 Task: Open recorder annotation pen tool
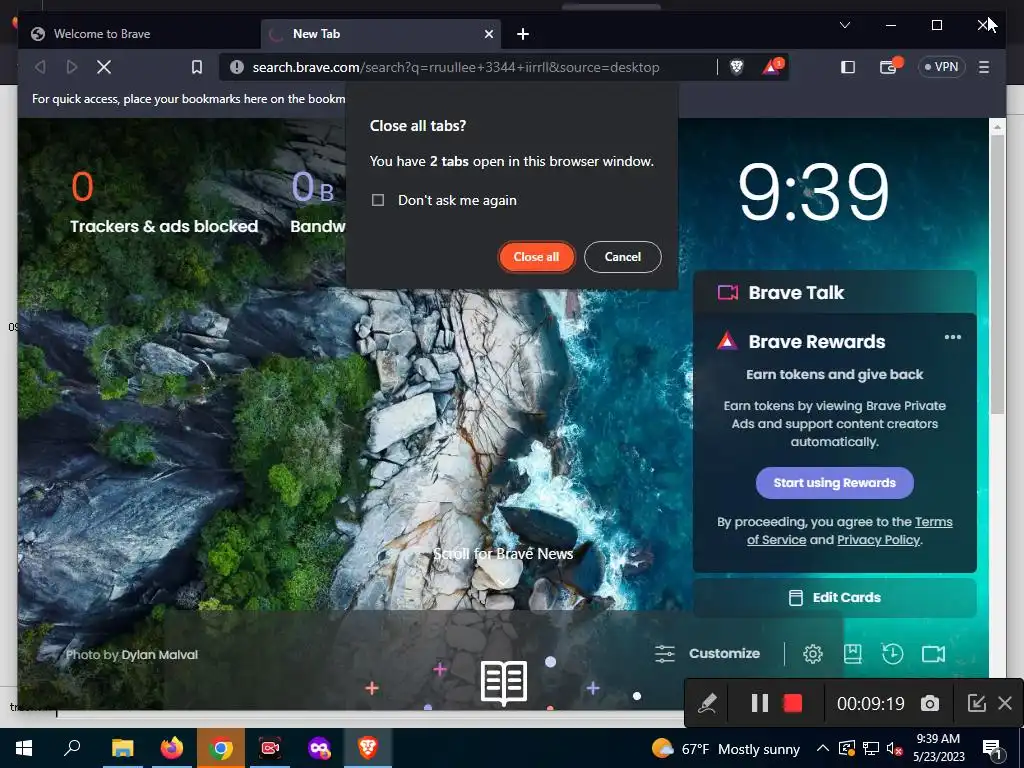[x=707, y=703]
